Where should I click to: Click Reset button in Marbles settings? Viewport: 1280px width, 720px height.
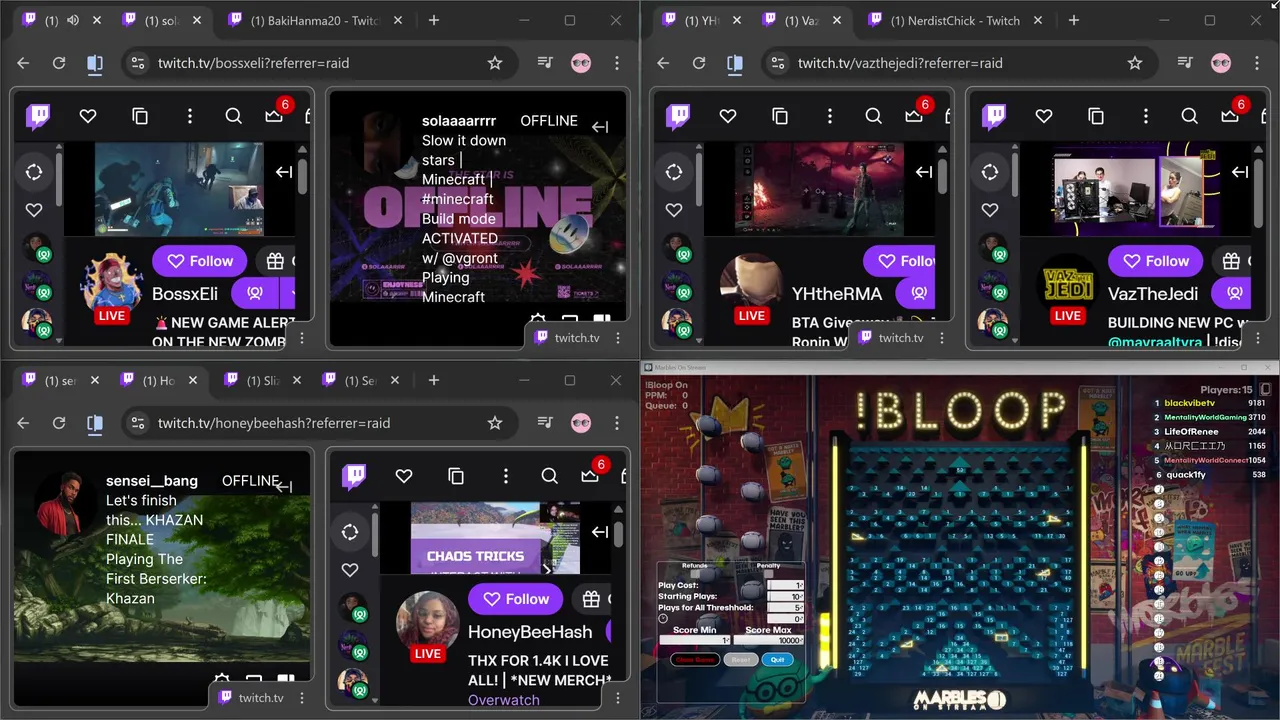click(x=741, y=659)
